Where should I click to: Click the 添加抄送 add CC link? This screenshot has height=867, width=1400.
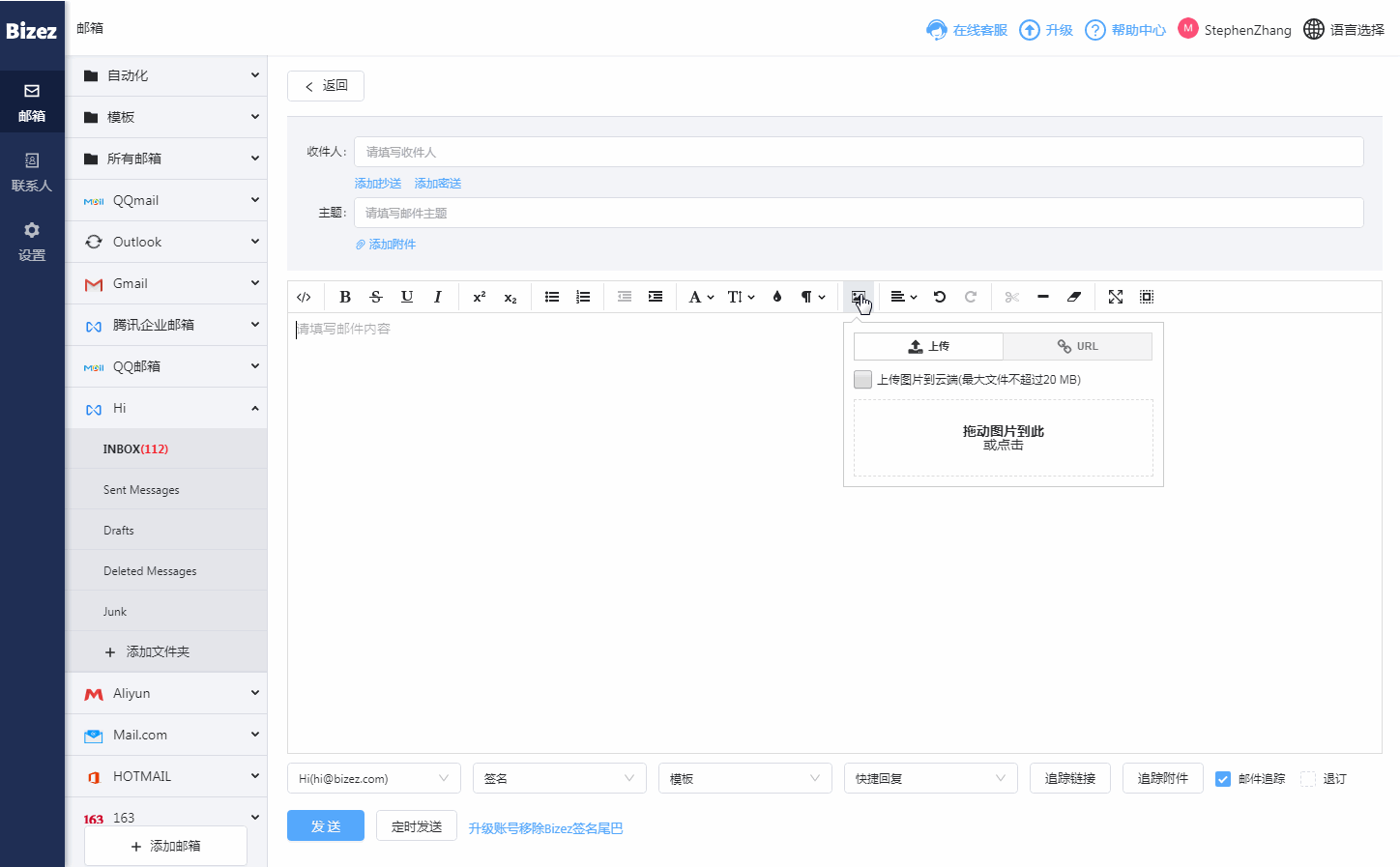(378, 184)
